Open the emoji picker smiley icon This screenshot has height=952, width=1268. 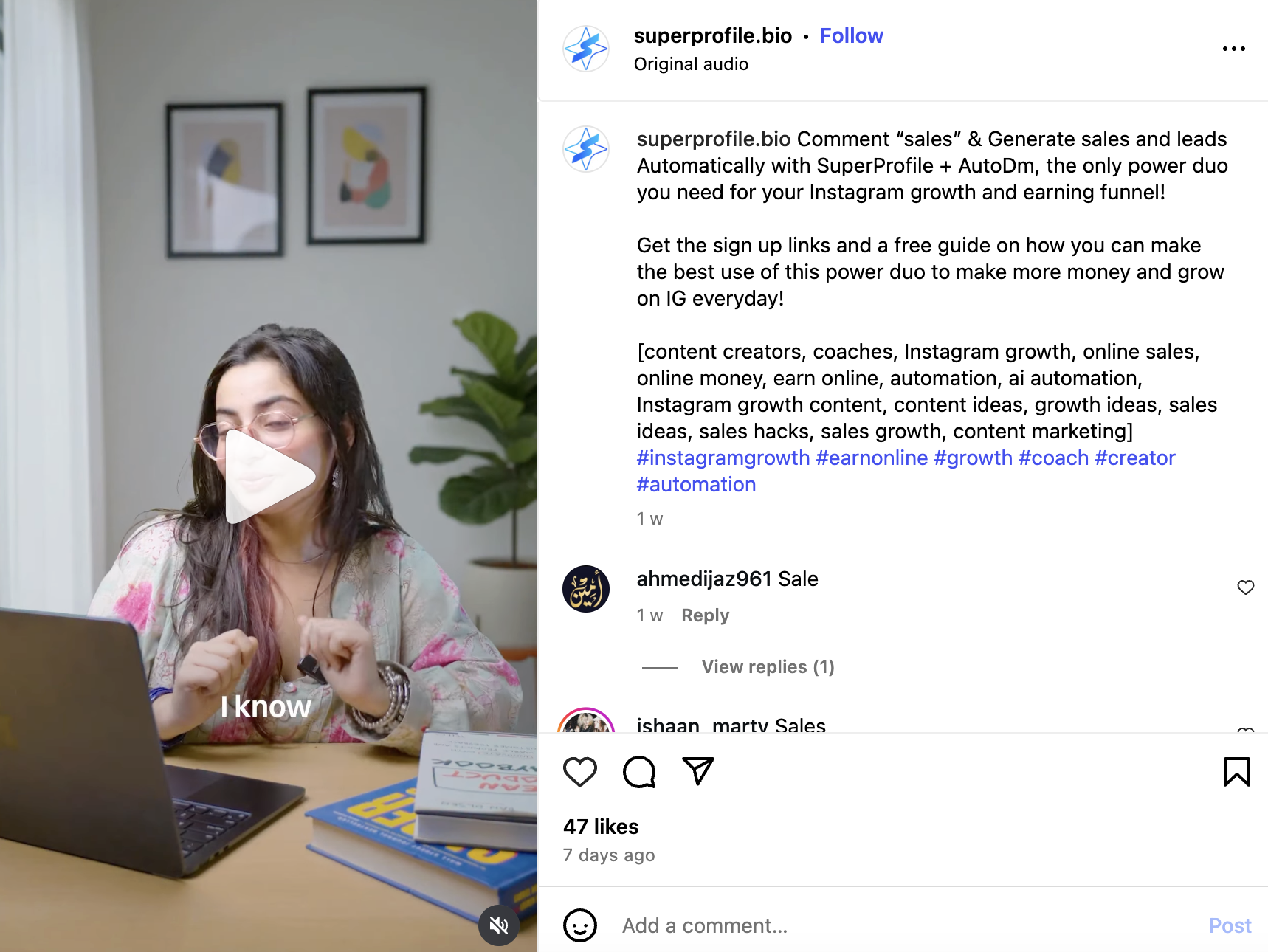580,925
